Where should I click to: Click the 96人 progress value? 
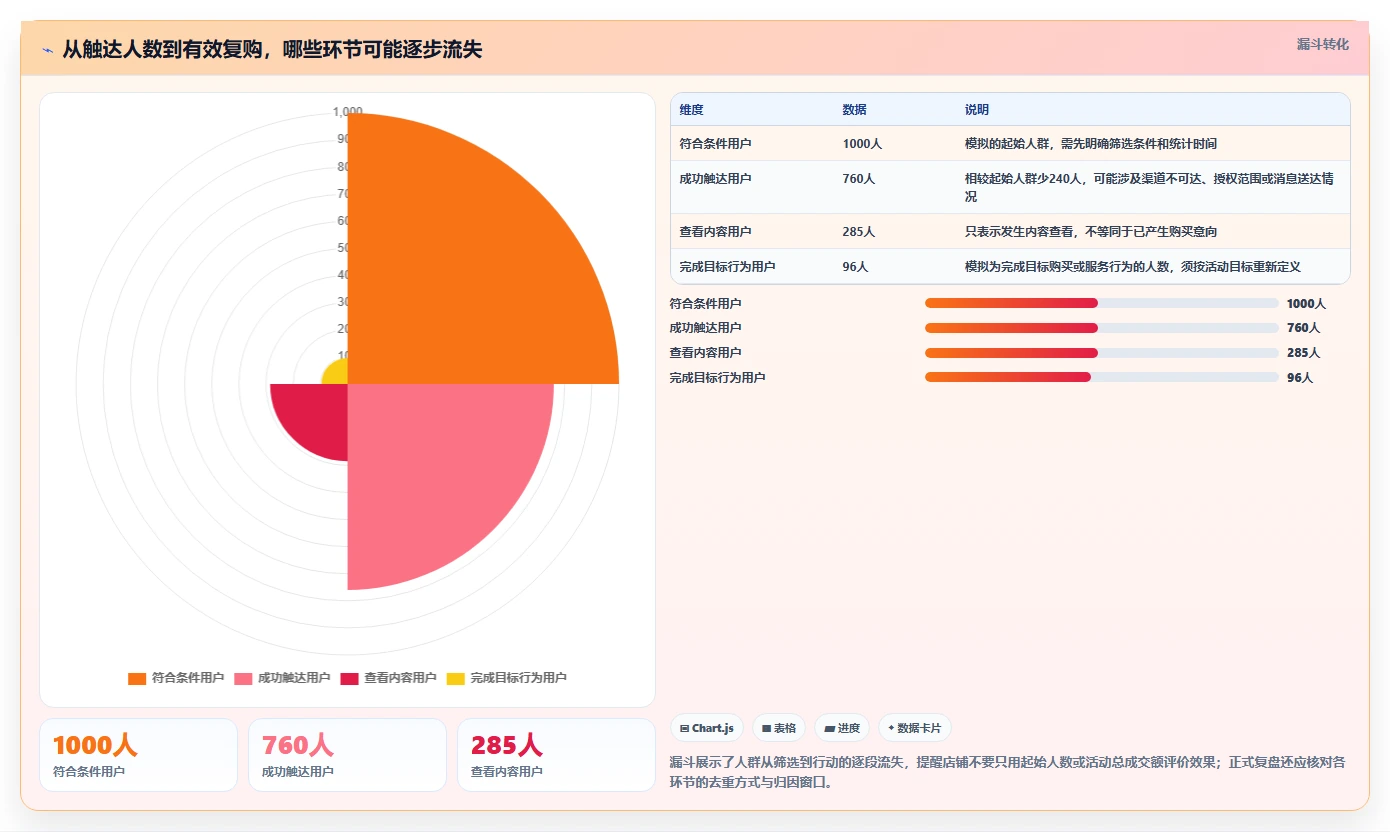click(1300, 378)
